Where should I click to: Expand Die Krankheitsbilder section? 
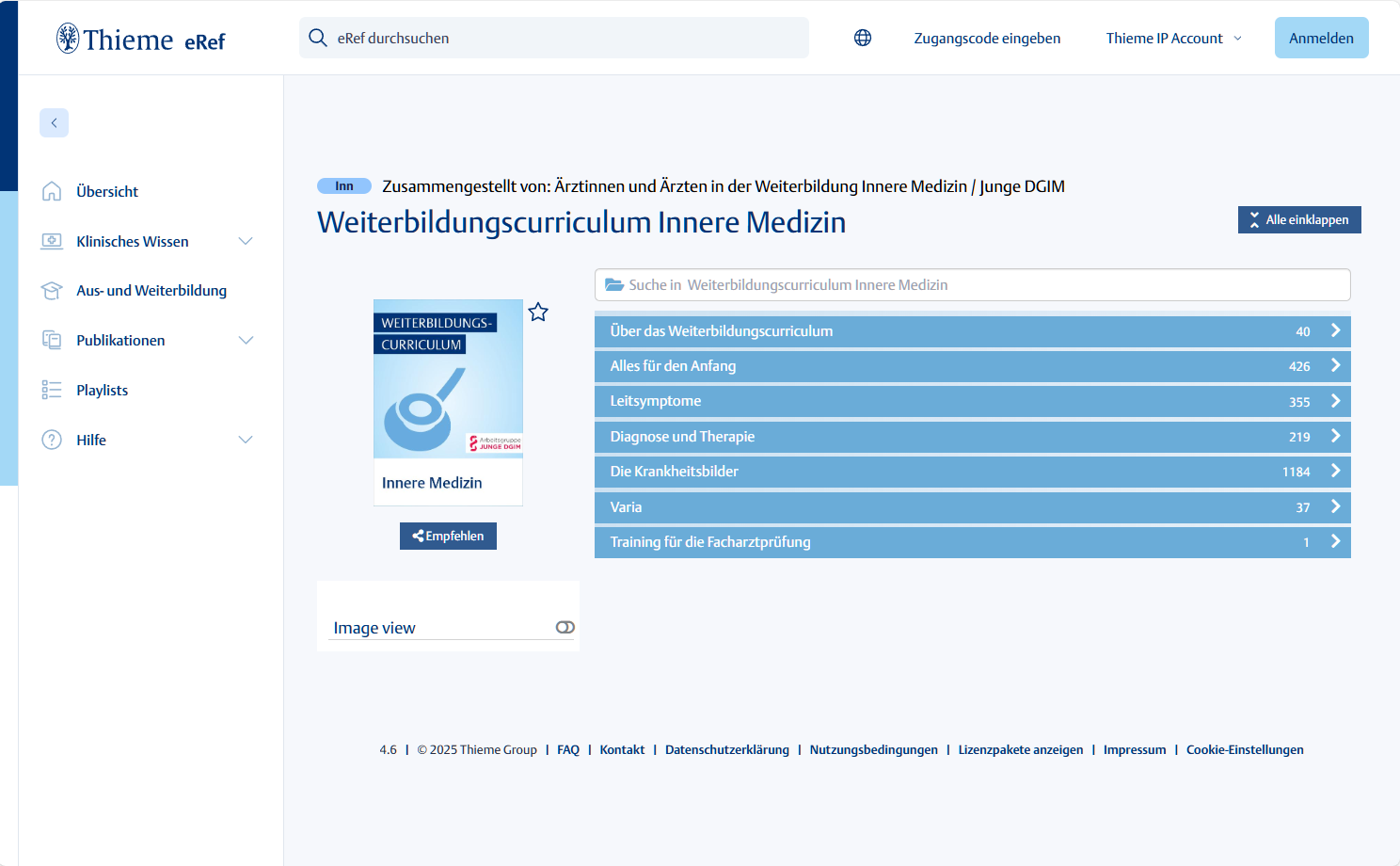click(973, 472)
